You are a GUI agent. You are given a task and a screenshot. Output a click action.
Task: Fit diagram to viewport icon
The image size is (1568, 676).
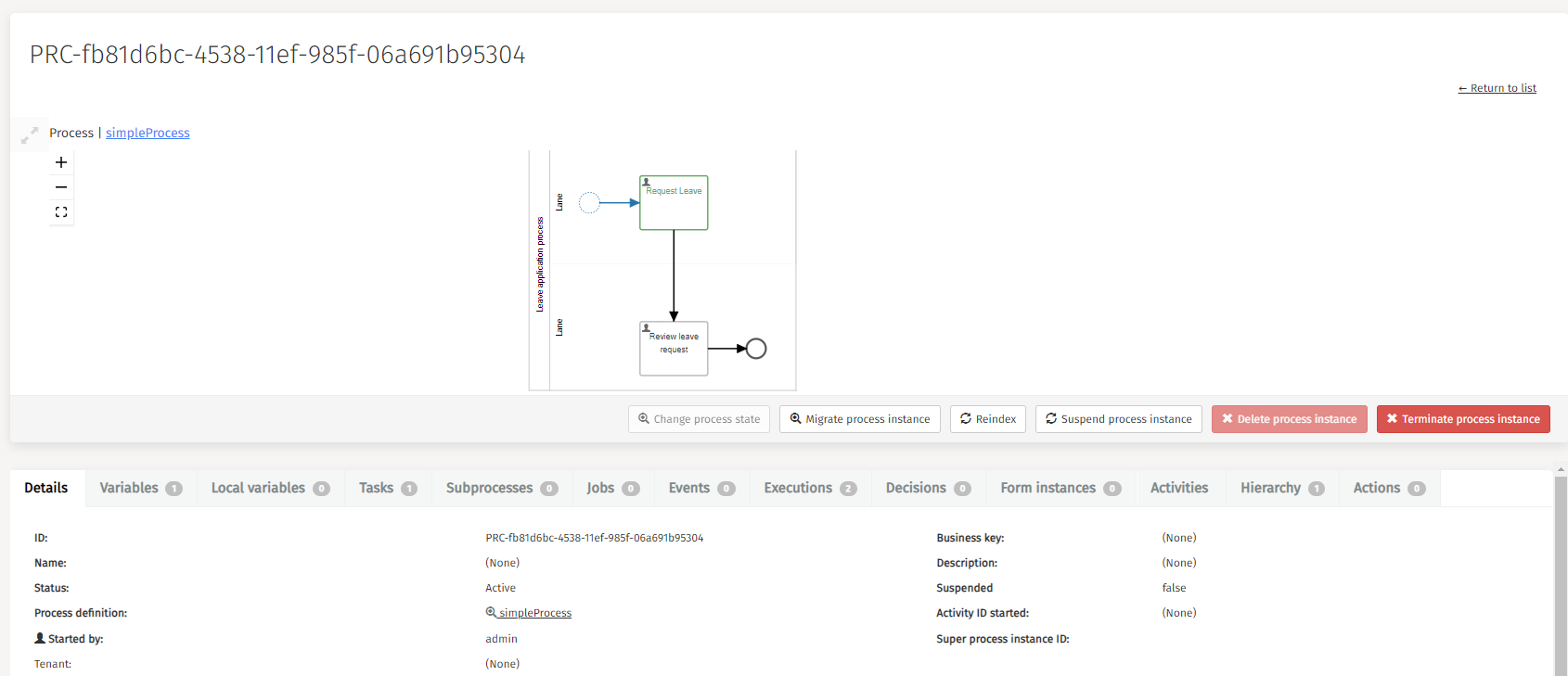pos(61,212)
